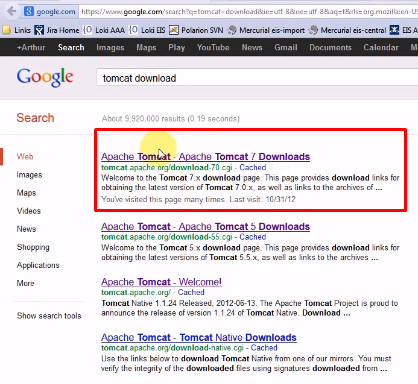418x384 pixels.
Task: Click the Google favicon in address bar
Action: point(29,11)
